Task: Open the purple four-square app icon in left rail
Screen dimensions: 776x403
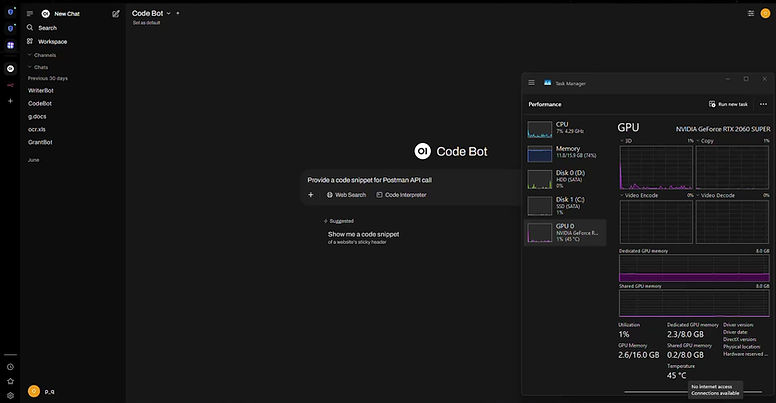Action: 10,45
